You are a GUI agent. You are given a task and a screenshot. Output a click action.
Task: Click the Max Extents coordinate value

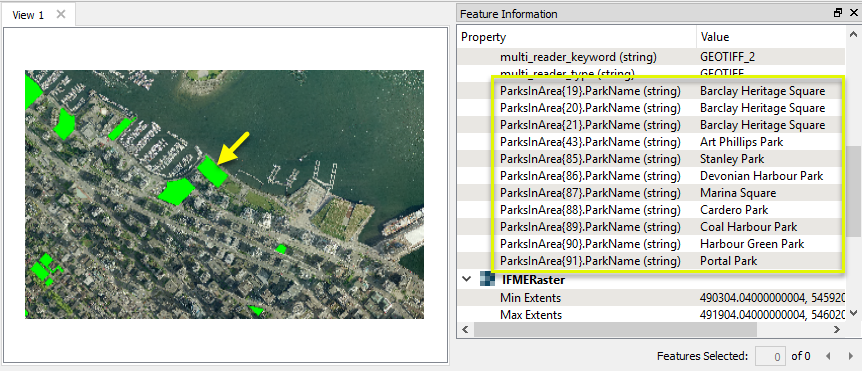pos(772,315)
